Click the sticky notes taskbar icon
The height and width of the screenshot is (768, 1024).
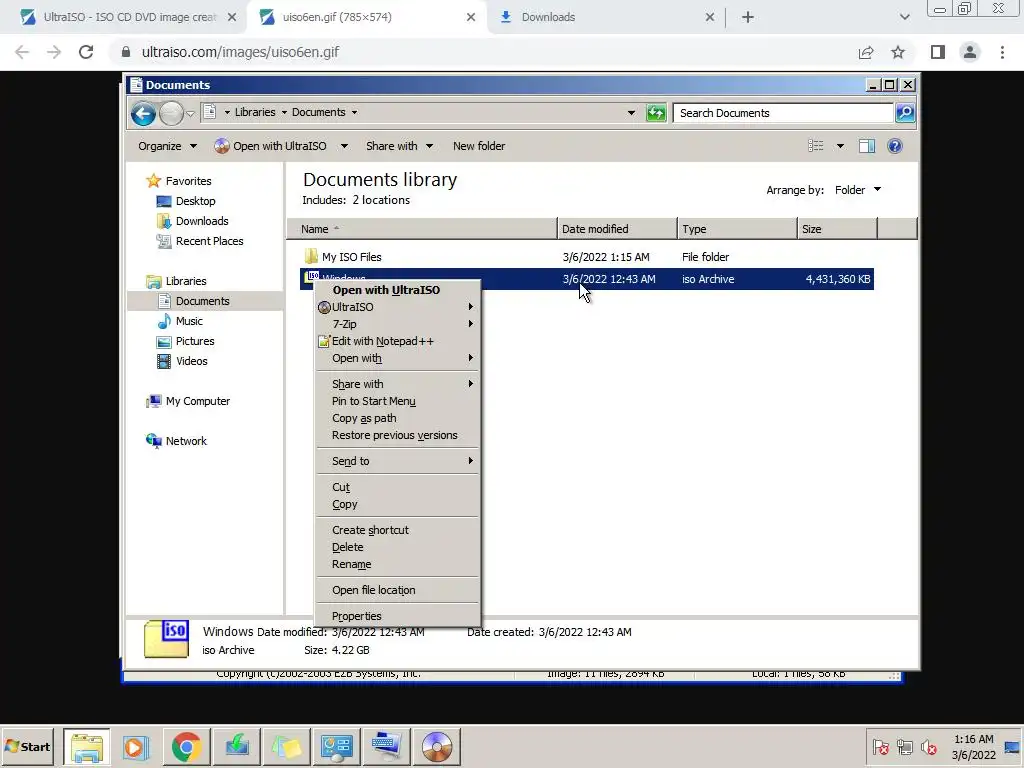(287, 747)
